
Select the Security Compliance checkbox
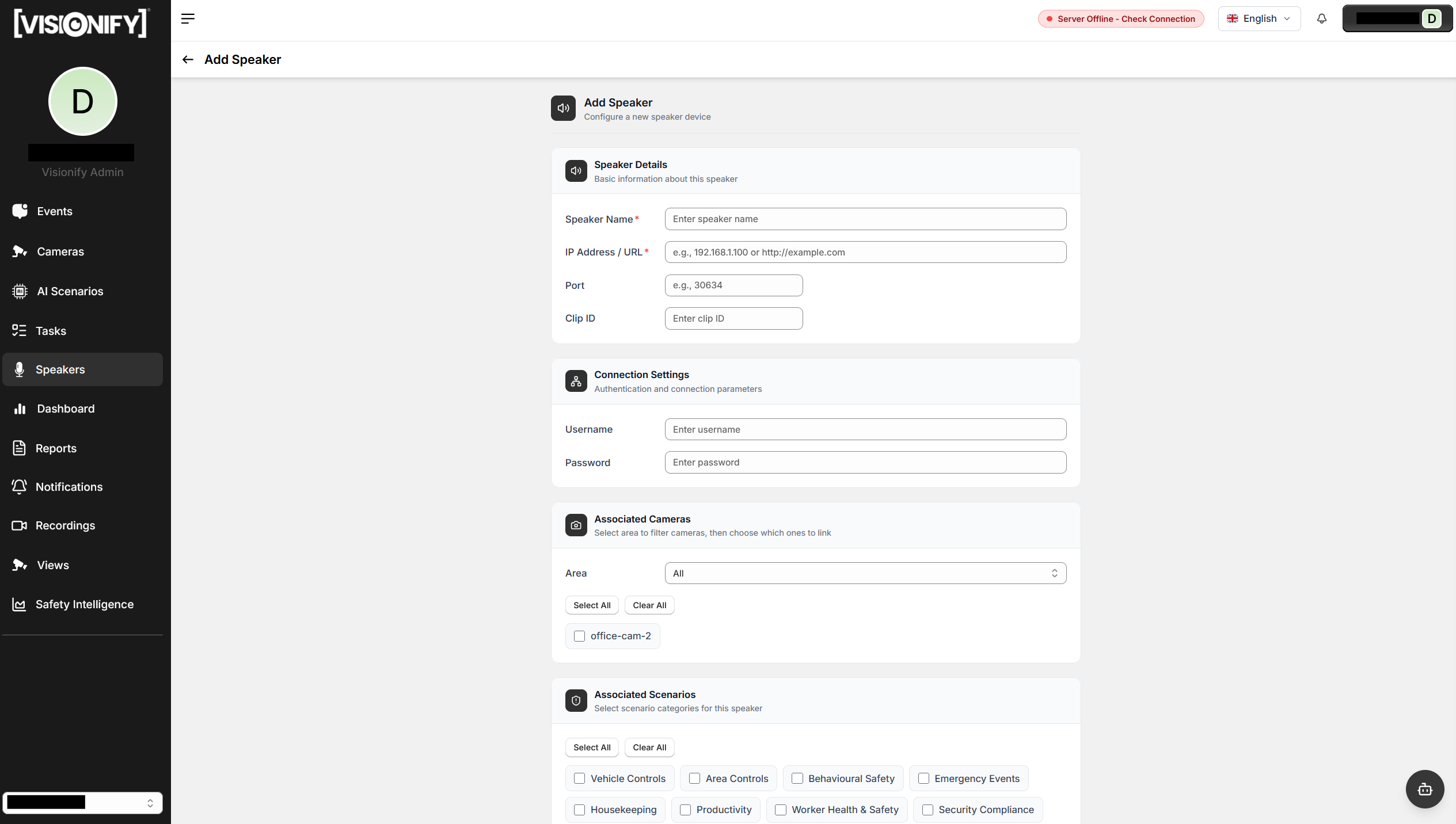click(927, 810)
